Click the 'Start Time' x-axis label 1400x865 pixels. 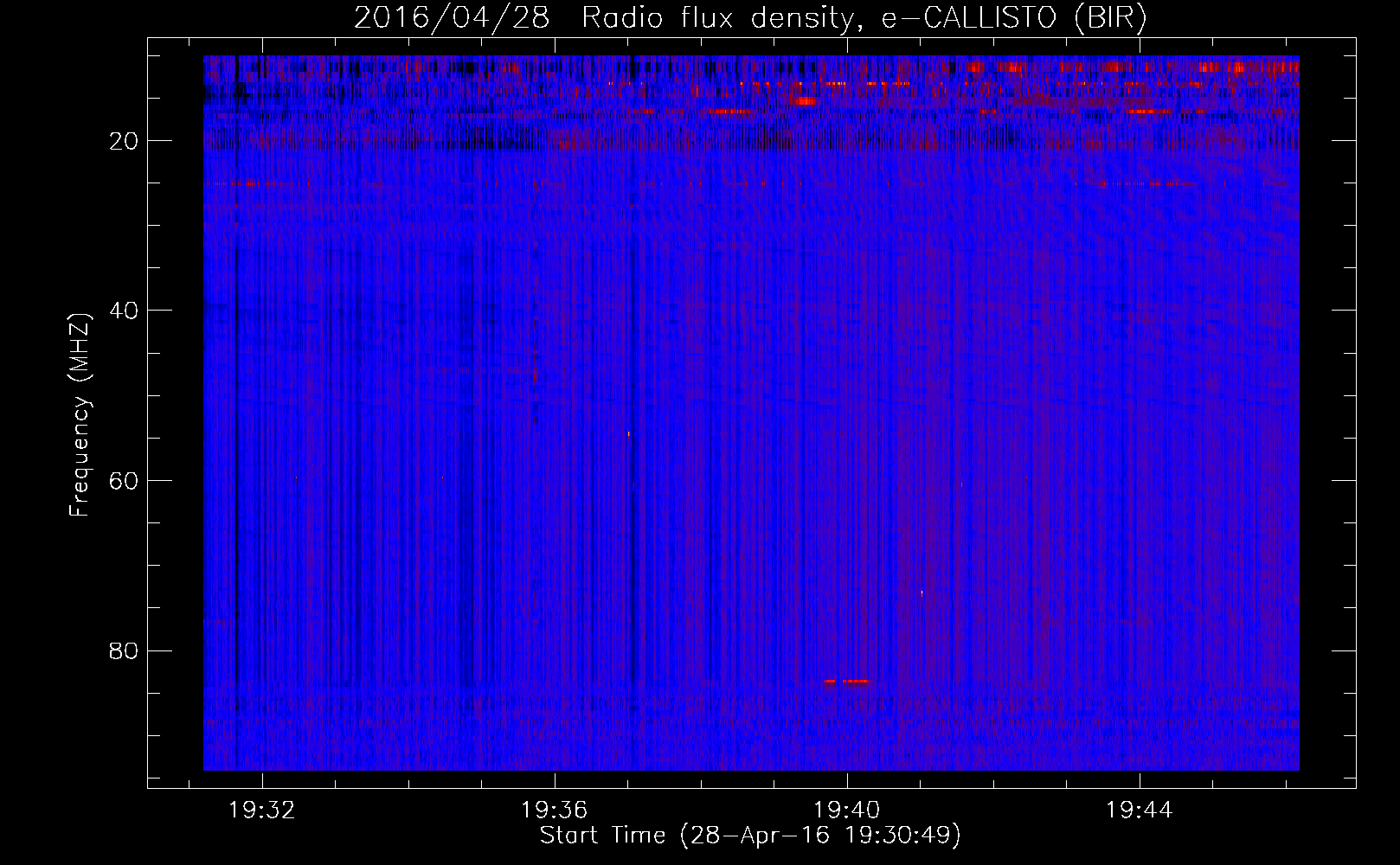click(750, 836)
